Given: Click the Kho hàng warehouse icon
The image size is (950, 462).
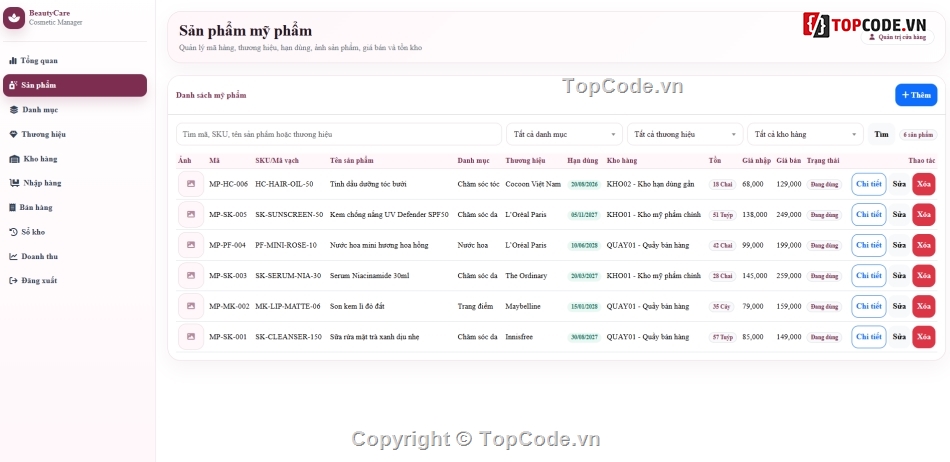Looking at the screenshot, I should coord(14,159).
